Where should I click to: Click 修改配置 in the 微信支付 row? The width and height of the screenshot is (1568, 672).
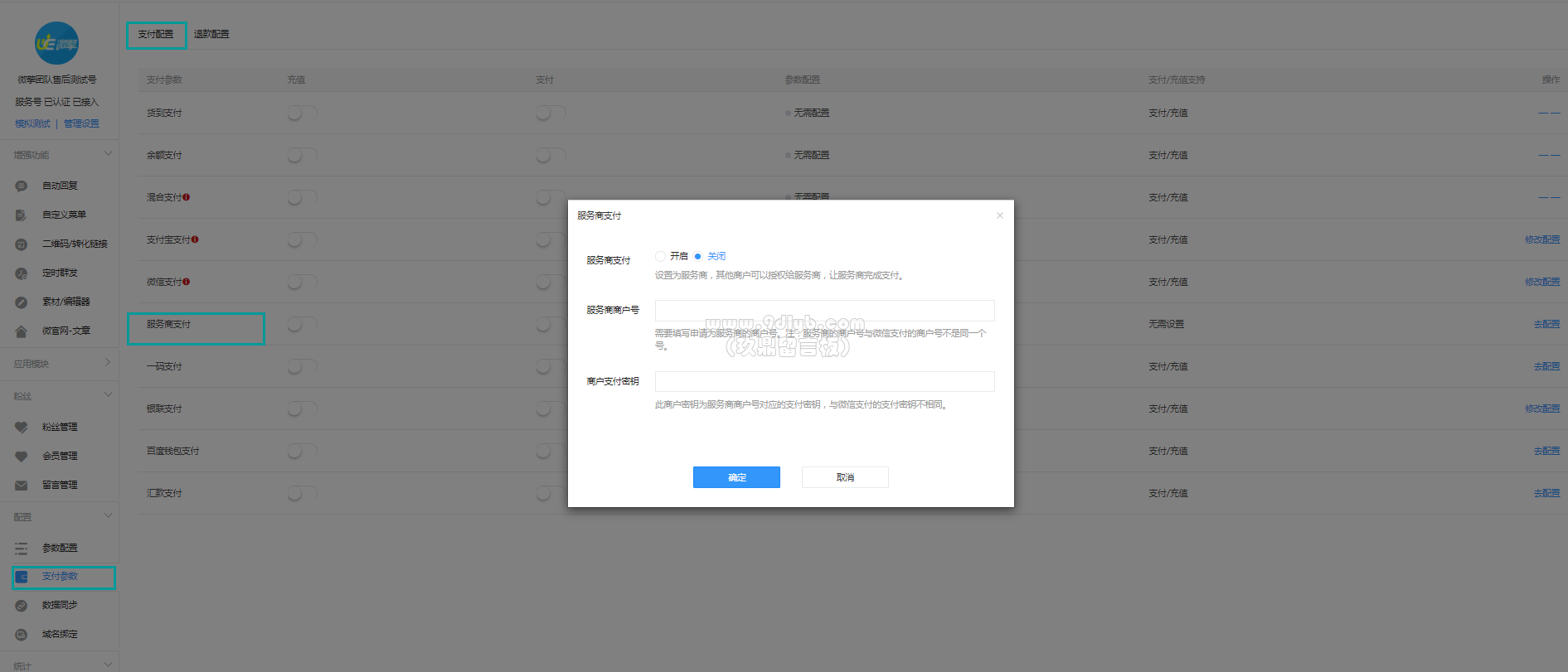pos(1542,282)
